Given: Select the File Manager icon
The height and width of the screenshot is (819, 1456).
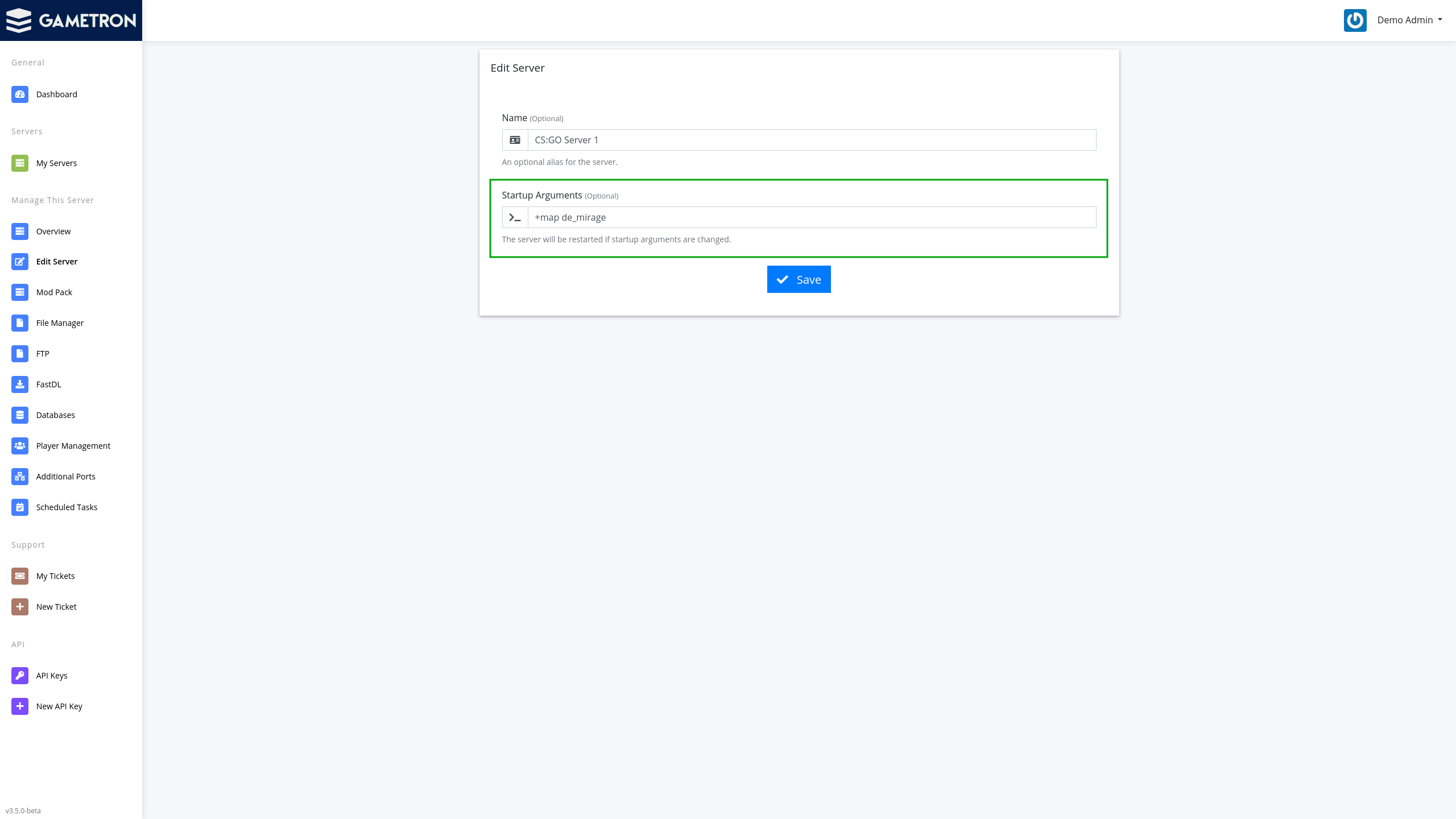Looking at the screenshot, I should pyautogui.click(x=20, y=322).
